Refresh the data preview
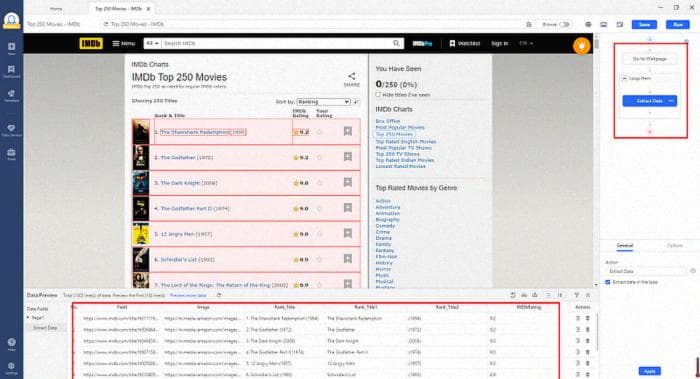Screen dimensions: 700x379 tap(219, 295)
